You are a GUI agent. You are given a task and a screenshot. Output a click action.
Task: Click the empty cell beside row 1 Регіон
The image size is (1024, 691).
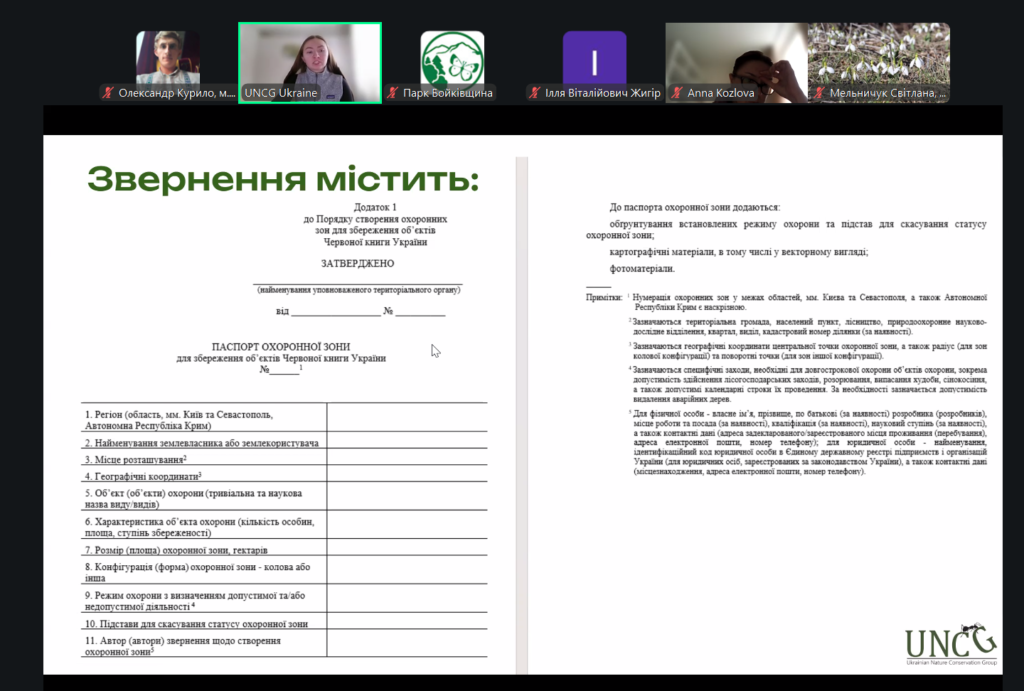407,419
